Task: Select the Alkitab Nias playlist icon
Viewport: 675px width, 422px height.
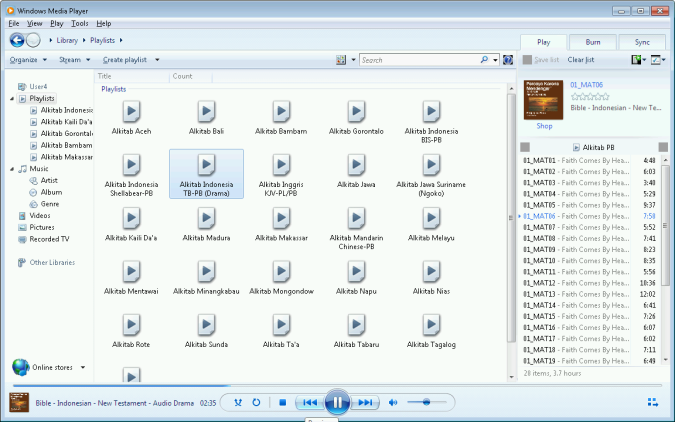Action: coord(431,272)
